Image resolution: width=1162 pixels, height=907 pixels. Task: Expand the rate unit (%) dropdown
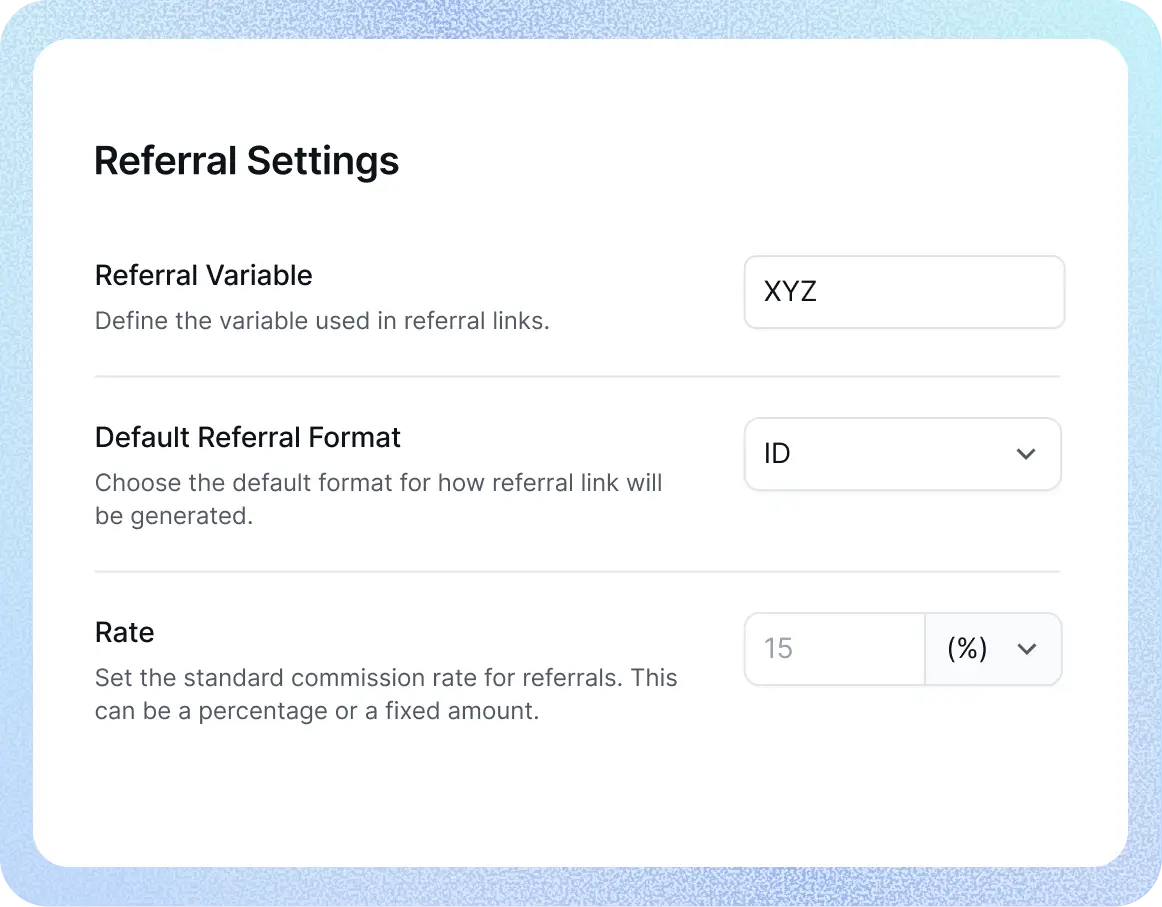click(x=992, y=649)
